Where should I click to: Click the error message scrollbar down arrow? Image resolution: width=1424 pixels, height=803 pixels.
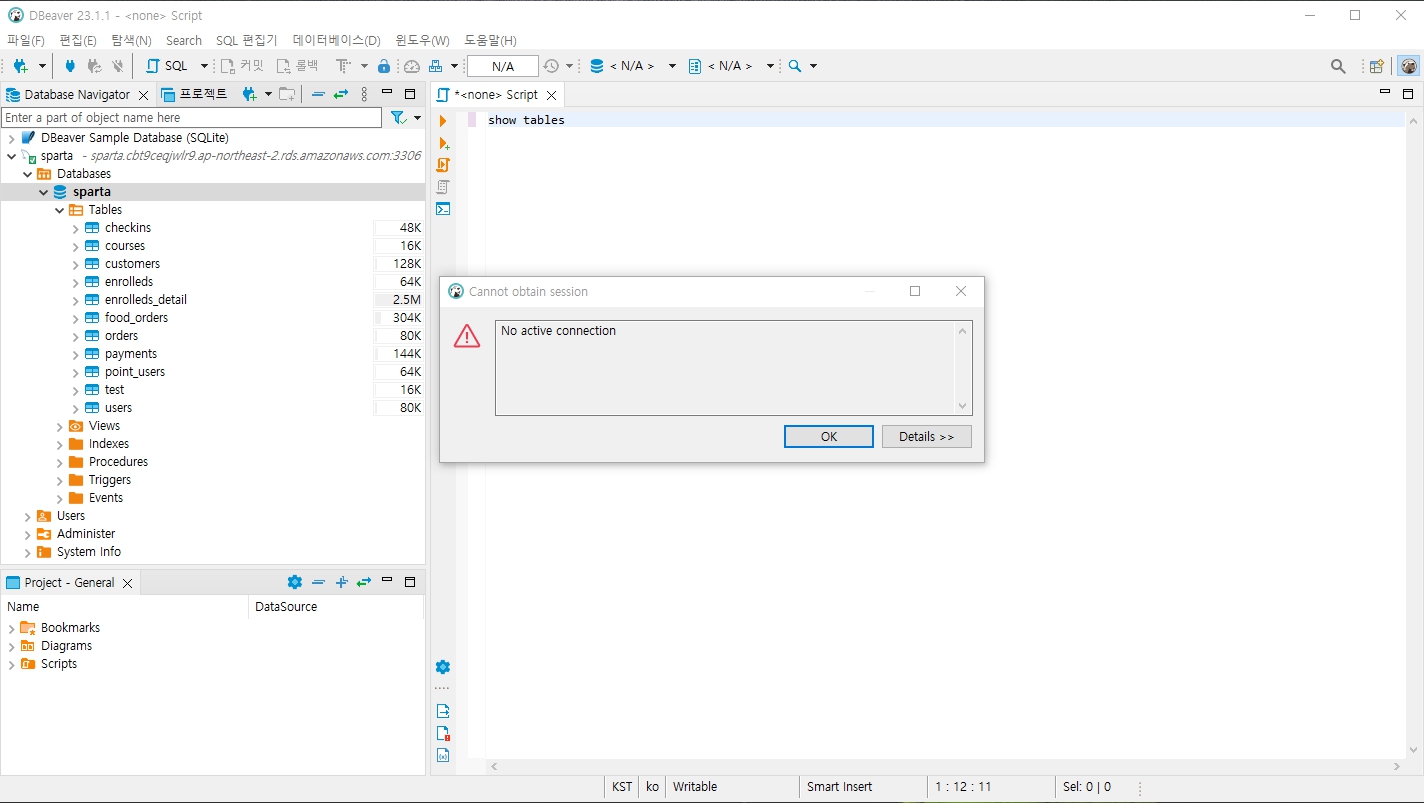[963, 406]
